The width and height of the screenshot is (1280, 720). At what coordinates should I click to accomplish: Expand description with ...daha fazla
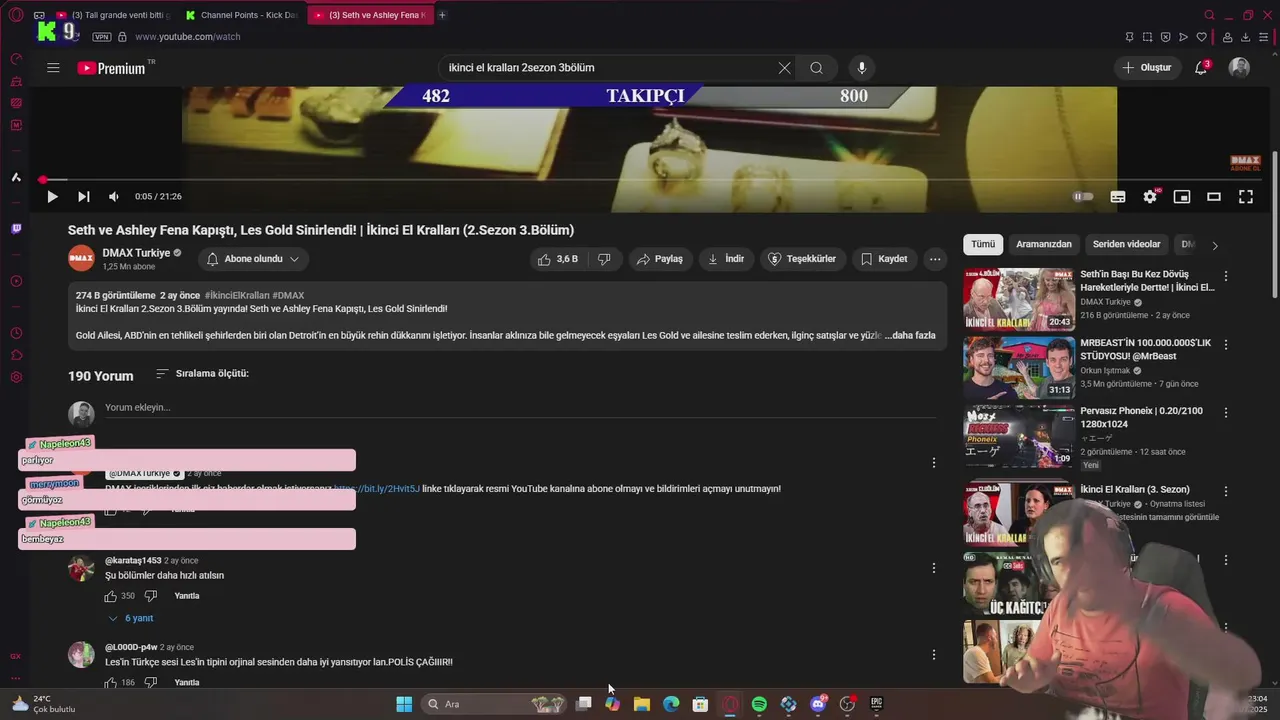click(x=910, y=336)
